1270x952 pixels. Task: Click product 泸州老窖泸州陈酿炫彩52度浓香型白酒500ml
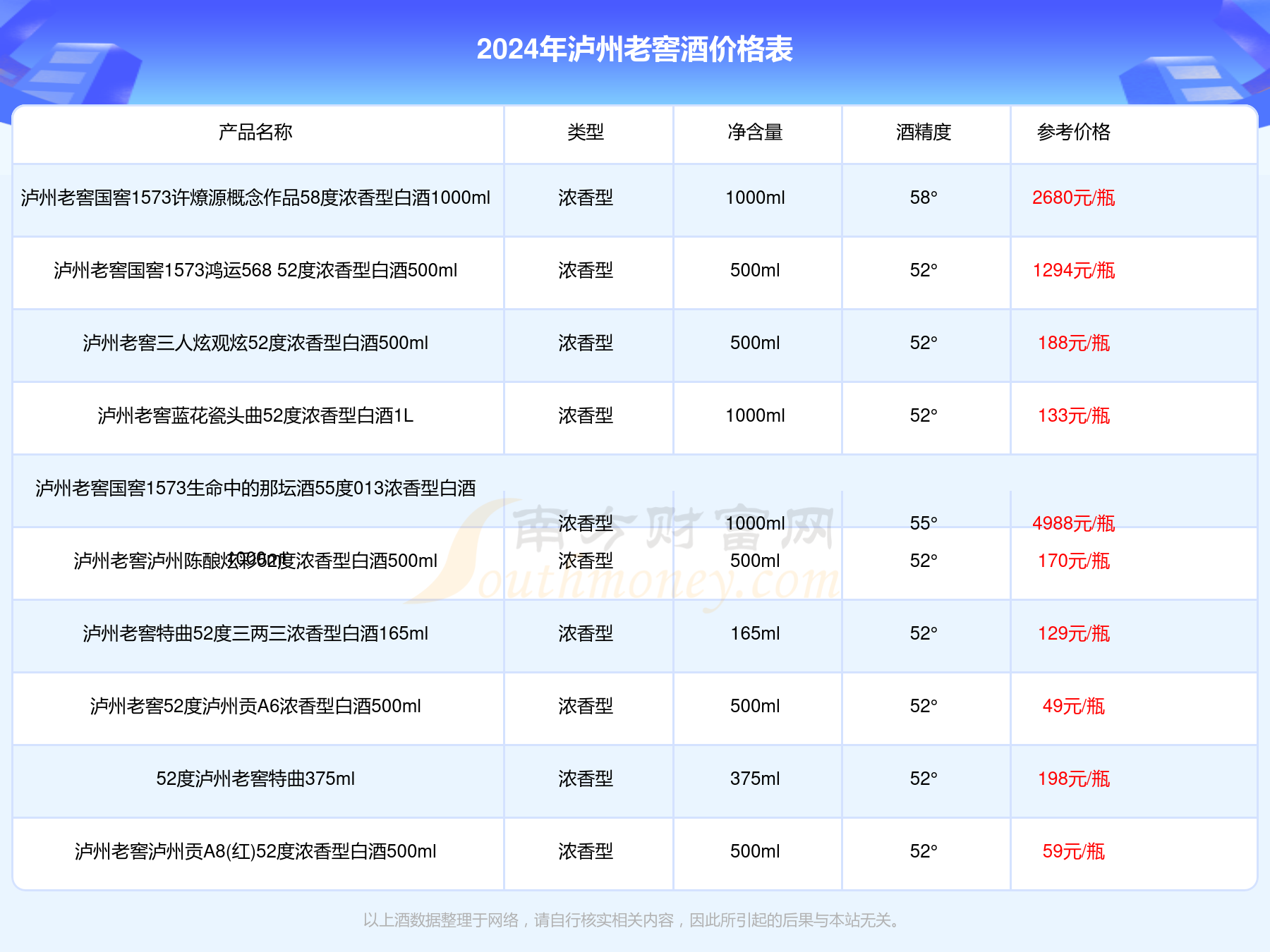tap(255, 561)
